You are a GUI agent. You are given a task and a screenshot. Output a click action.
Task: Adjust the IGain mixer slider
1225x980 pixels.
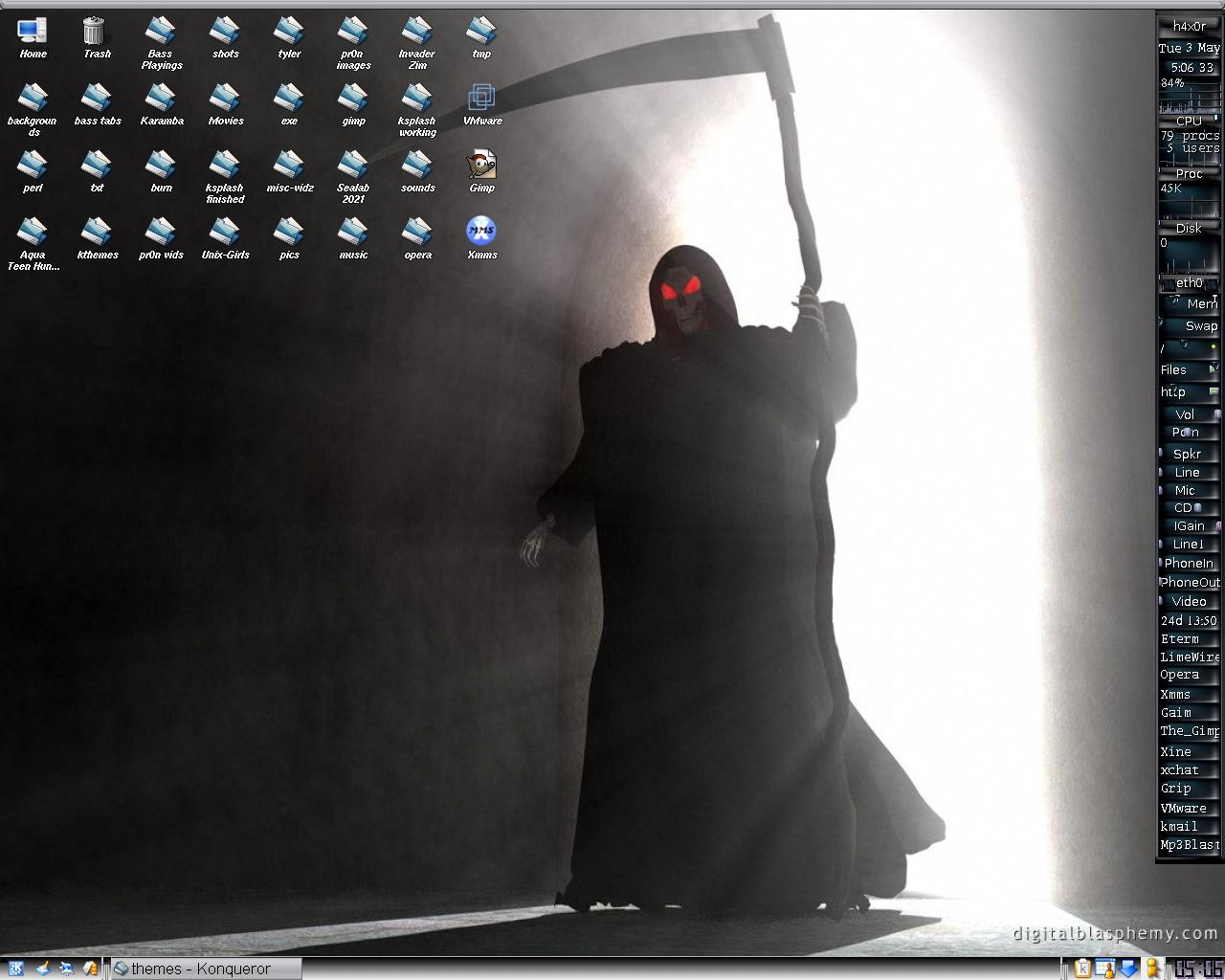[1190, 525]
